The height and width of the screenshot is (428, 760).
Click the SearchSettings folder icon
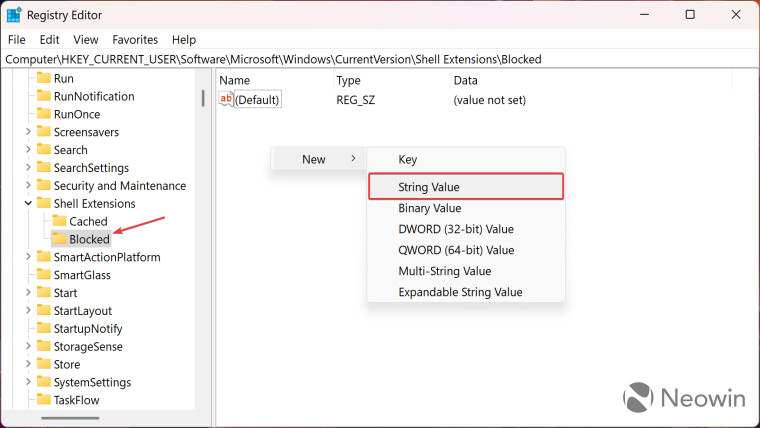coord(44,167)
